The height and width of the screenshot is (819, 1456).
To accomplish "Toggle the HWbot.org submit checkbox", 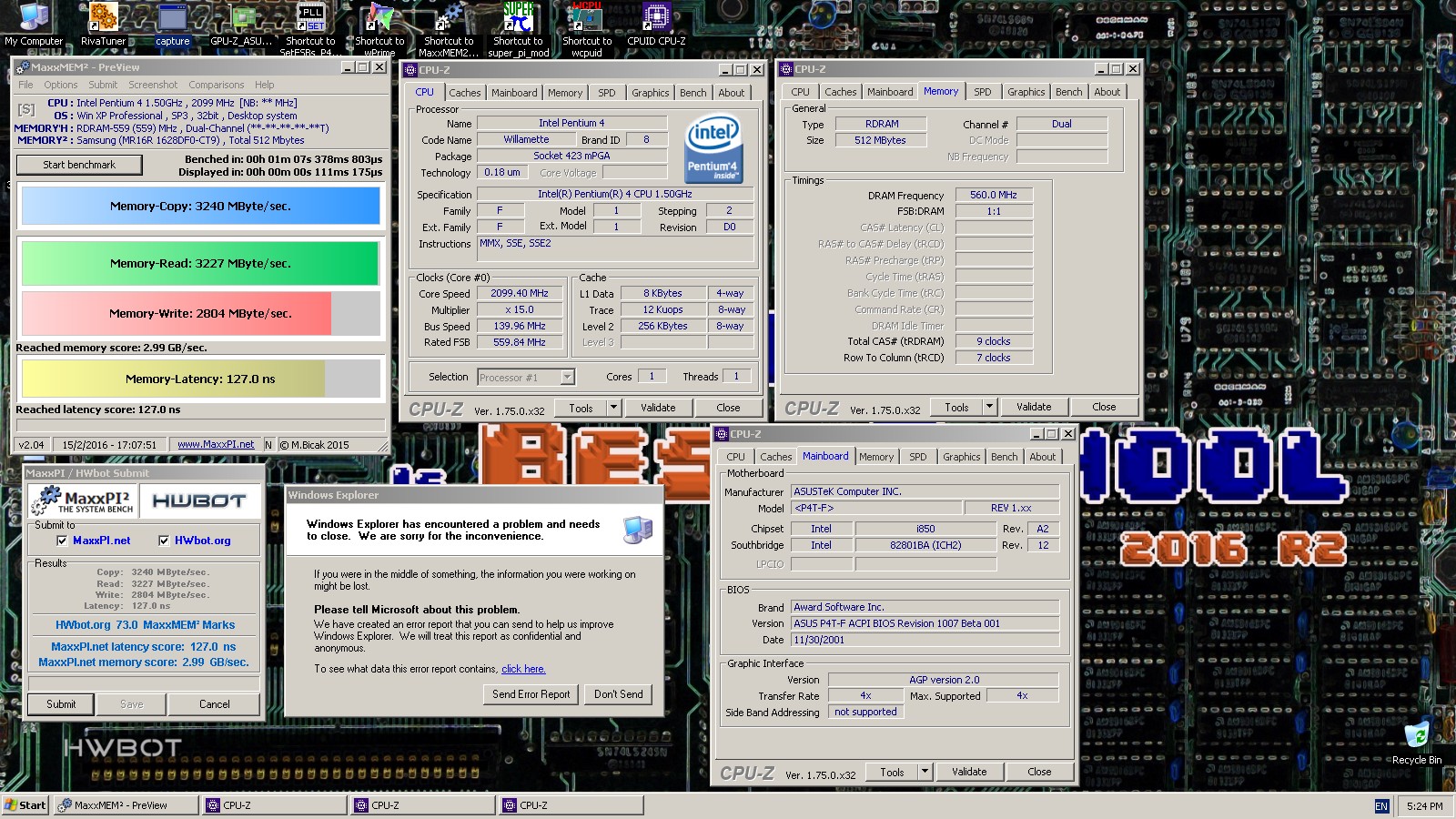I will pyautogui.click(x=164, y=541).
